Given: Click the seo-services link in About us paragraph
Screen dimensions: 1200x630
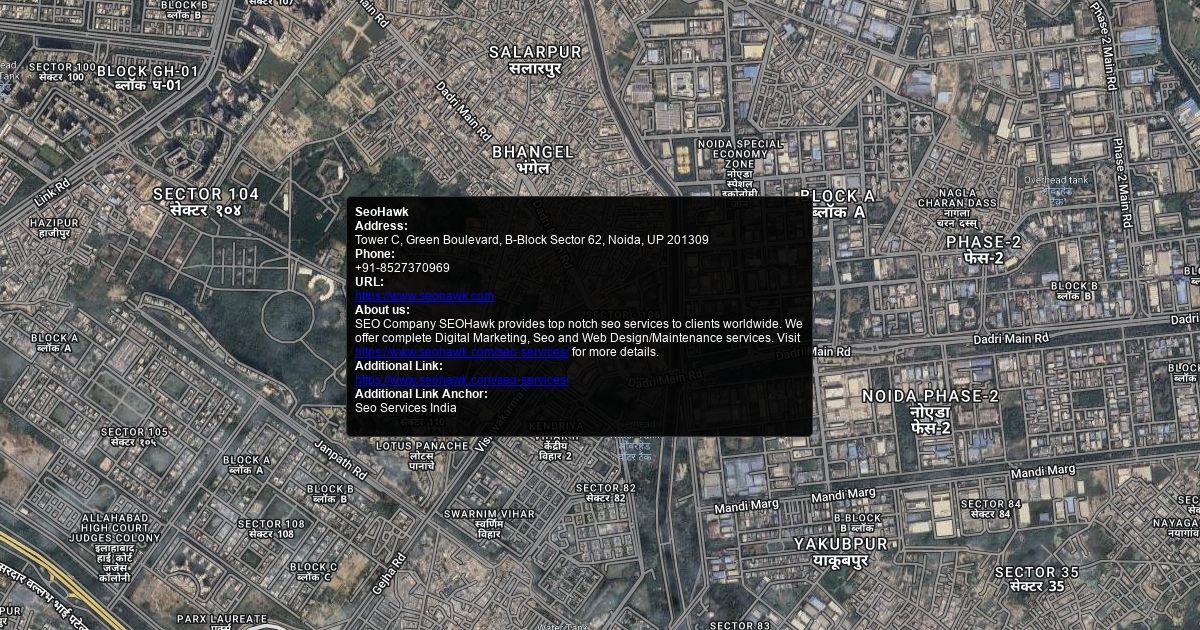Looking at the screenshot, I should pos(461,352).
